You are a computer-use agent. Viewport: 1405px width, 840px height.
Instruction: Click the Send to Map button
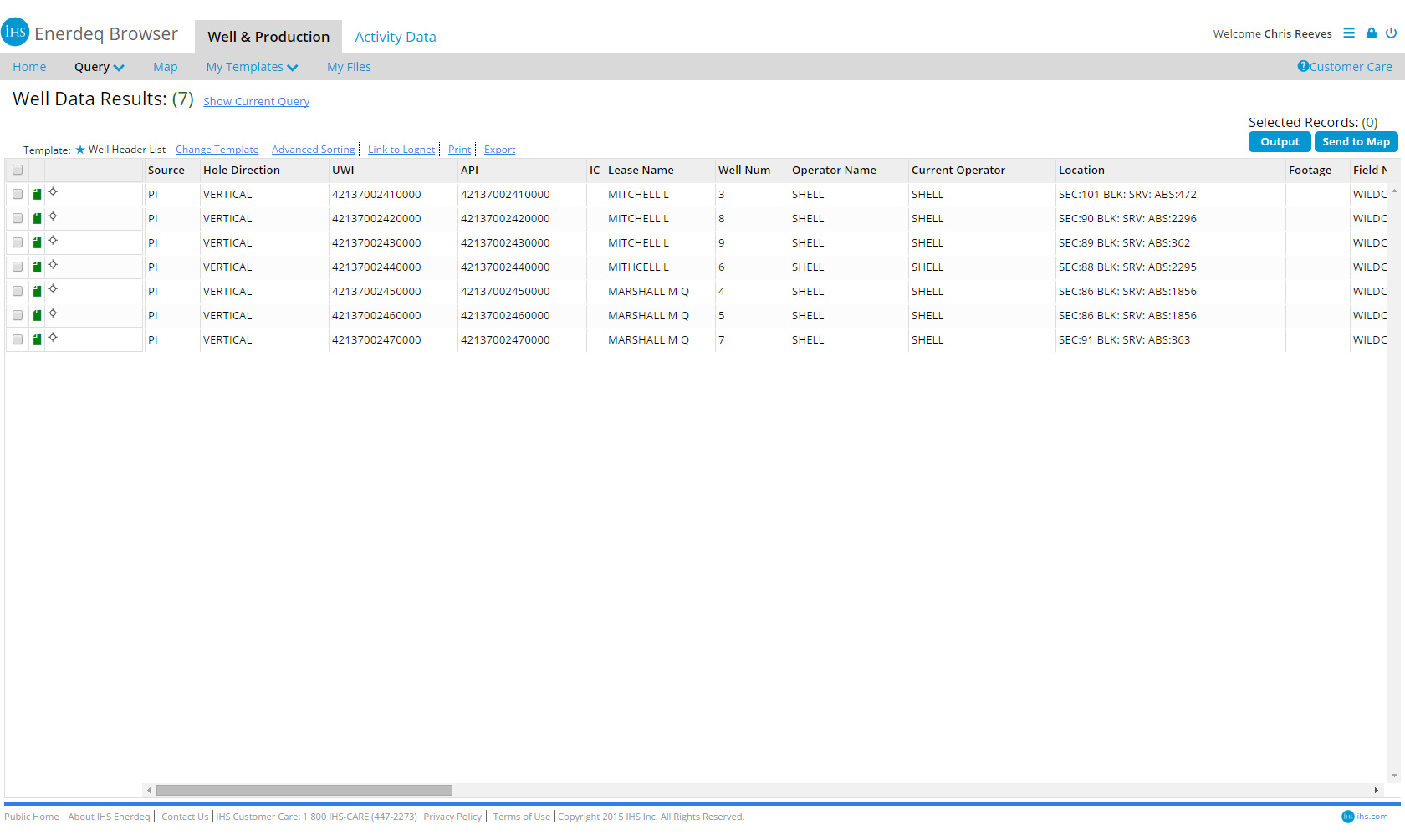coord(1356,142)
